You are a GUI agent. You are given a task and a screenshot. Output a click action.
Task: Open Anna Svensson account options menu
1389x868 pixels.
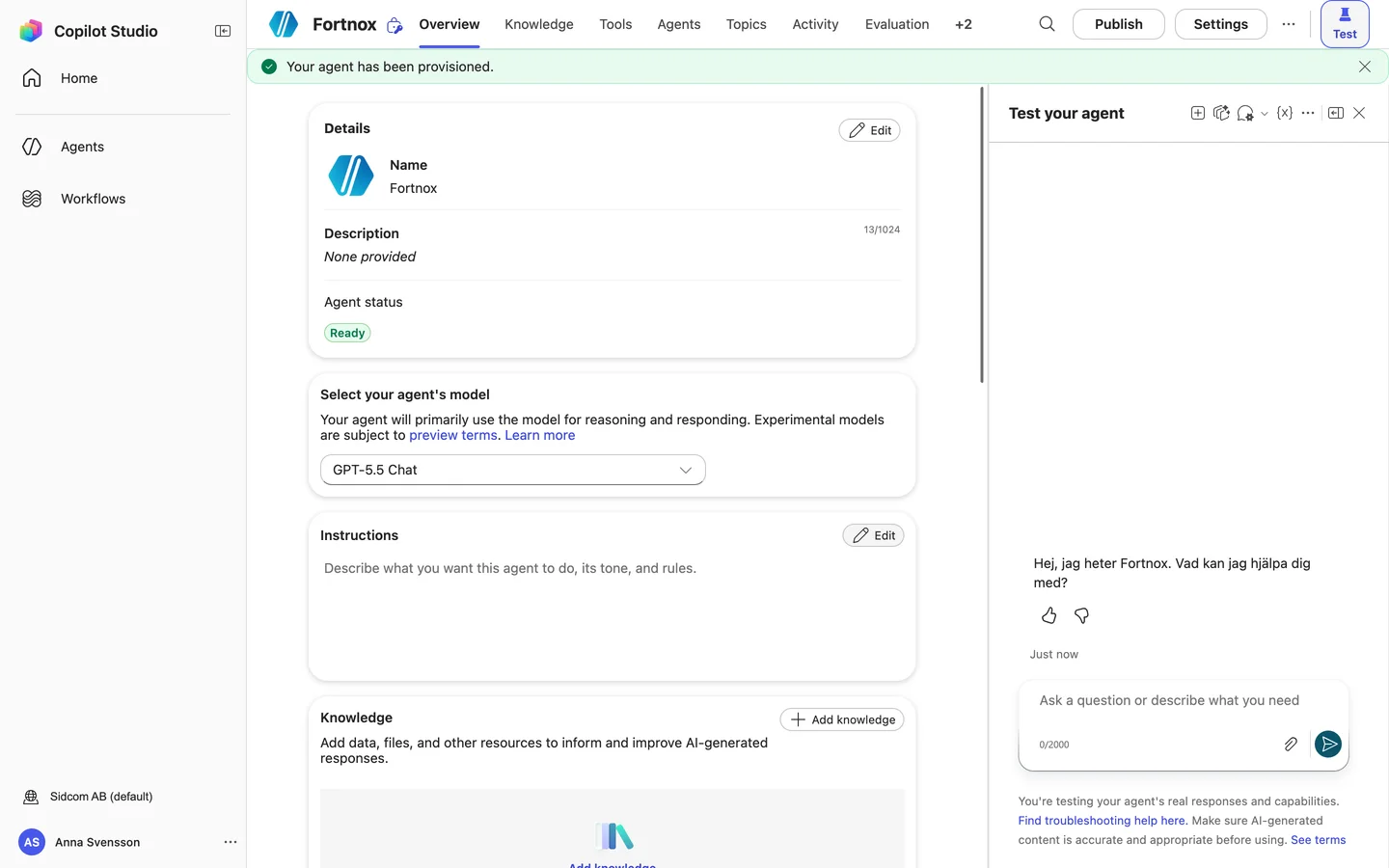click(231, 842)
